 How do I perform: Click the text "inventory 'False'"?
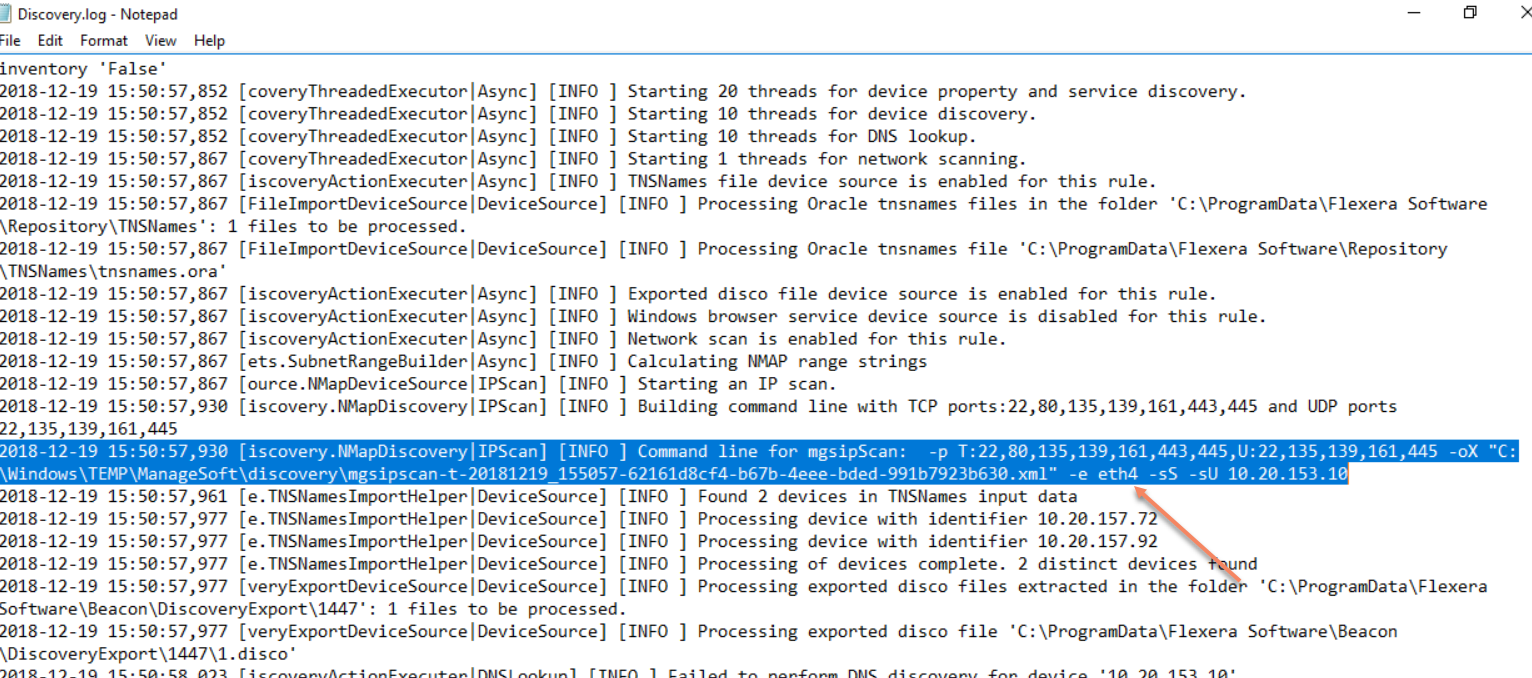[x=84, y=69]
